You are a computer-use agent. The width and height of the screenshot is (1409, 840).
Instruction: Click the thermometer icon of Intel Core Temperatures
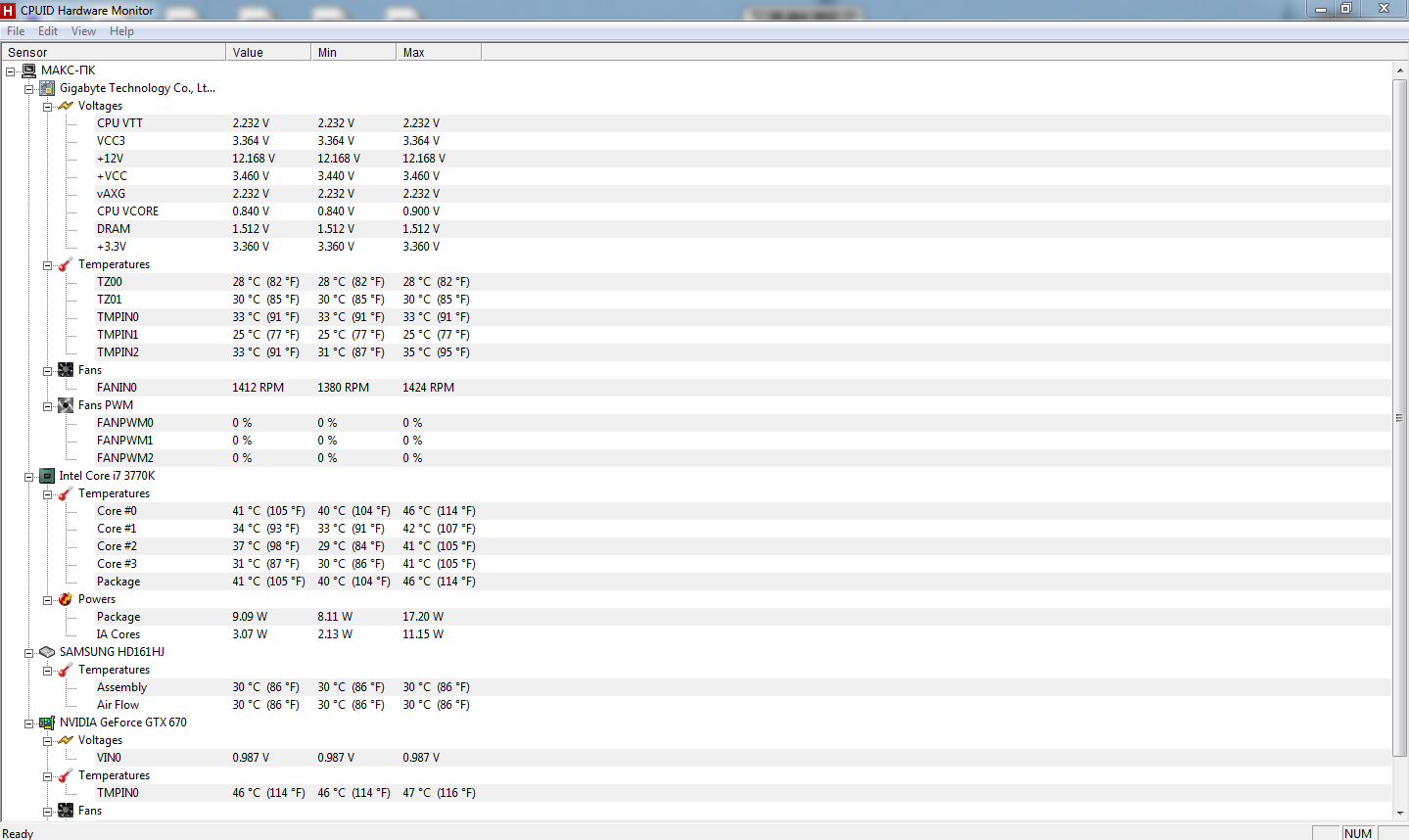[x=66, y=493]
